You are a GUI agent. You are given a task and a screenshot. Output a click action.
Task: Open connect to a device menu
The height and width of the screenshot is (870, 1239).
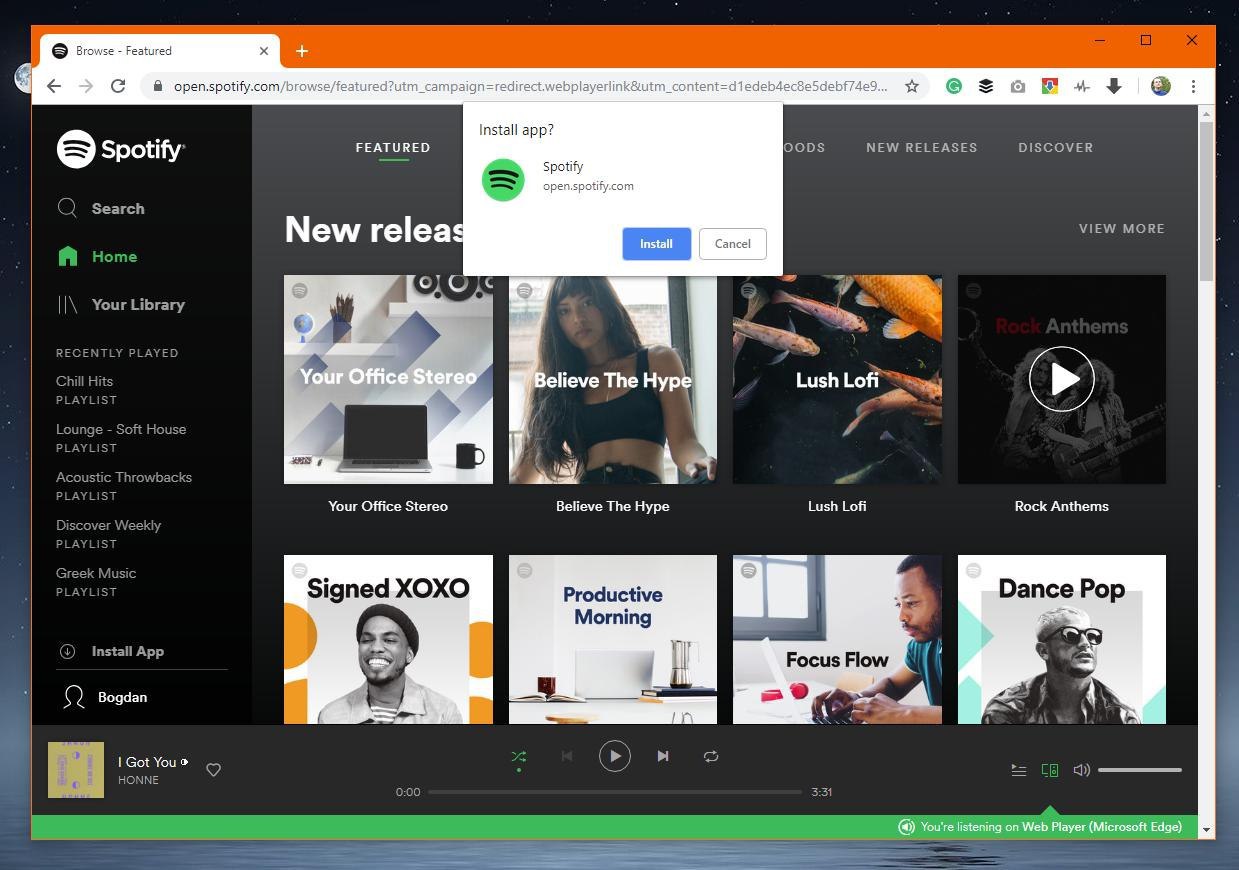(x=1050, y=770)
